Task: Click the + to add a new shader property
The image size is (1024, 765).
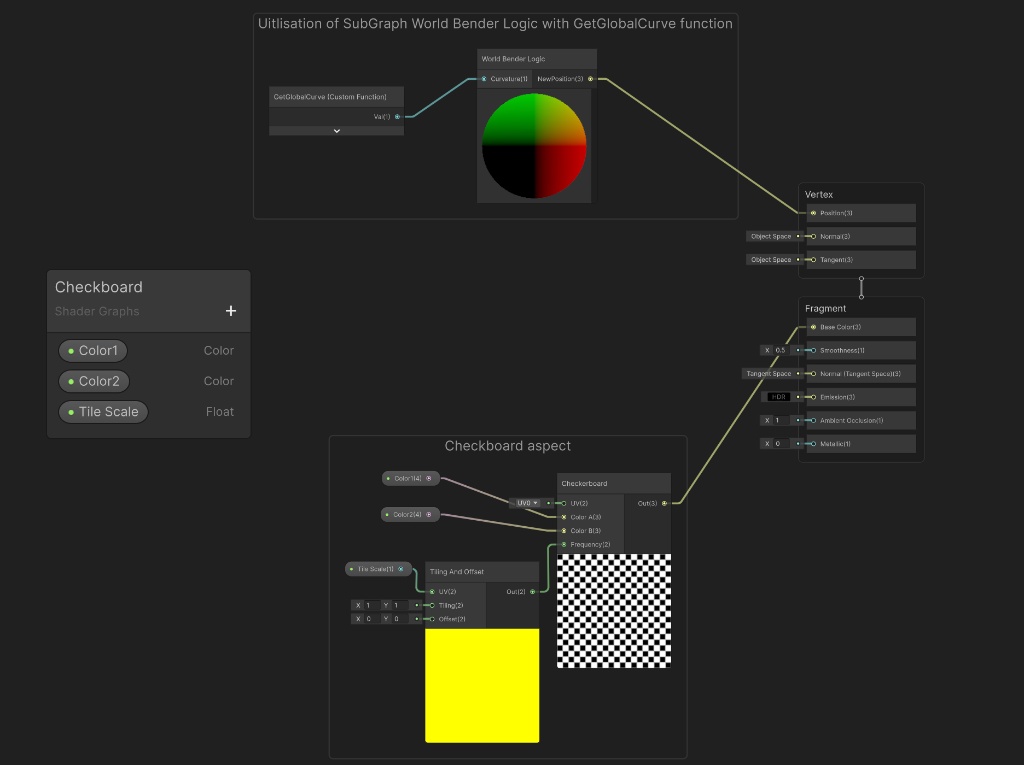Action: tap(230, 310)
